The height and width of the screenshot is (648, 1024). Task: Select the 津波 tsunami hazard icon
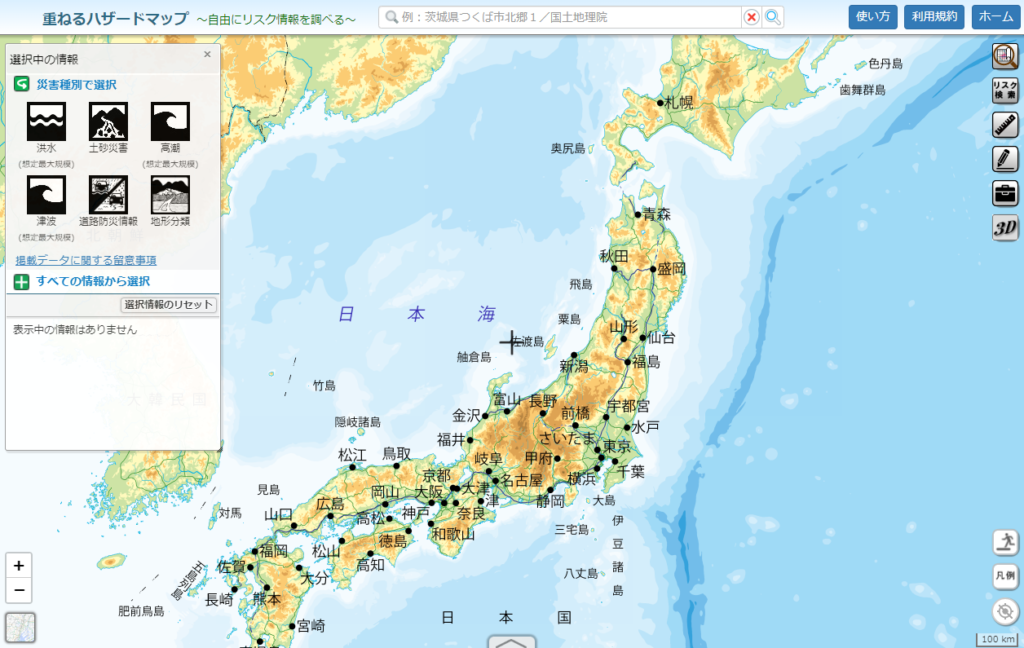coord(46,195)
